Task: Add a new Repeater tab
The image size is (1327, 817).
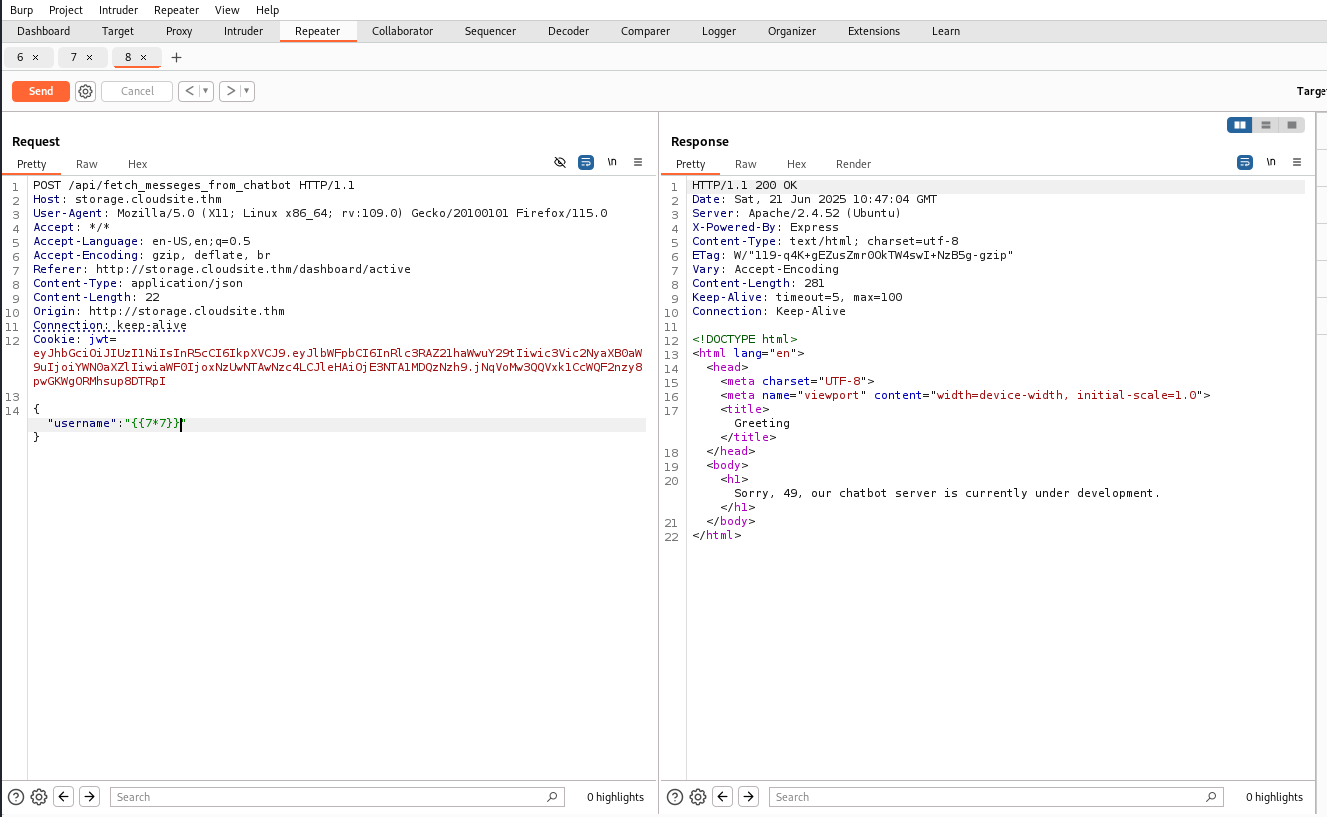Action: tap(177, 58)
